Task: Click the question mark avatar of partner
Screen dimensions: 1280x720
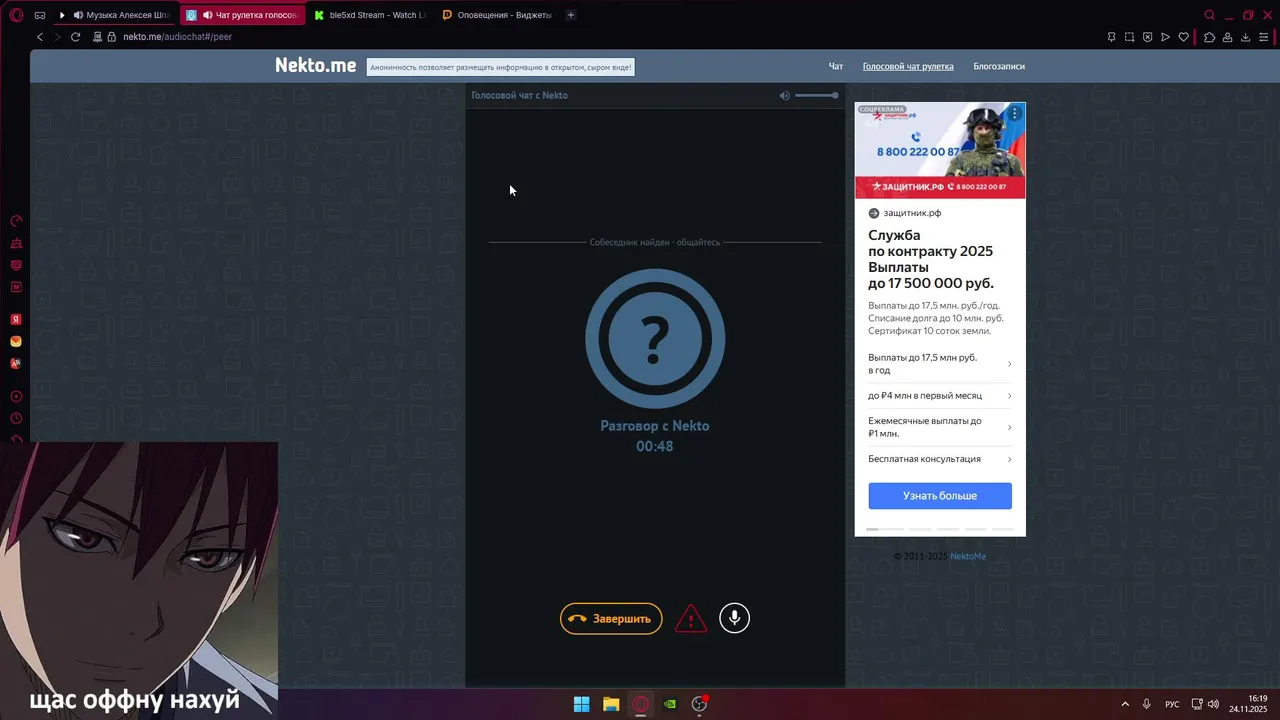Action: (x=655, y=339)
